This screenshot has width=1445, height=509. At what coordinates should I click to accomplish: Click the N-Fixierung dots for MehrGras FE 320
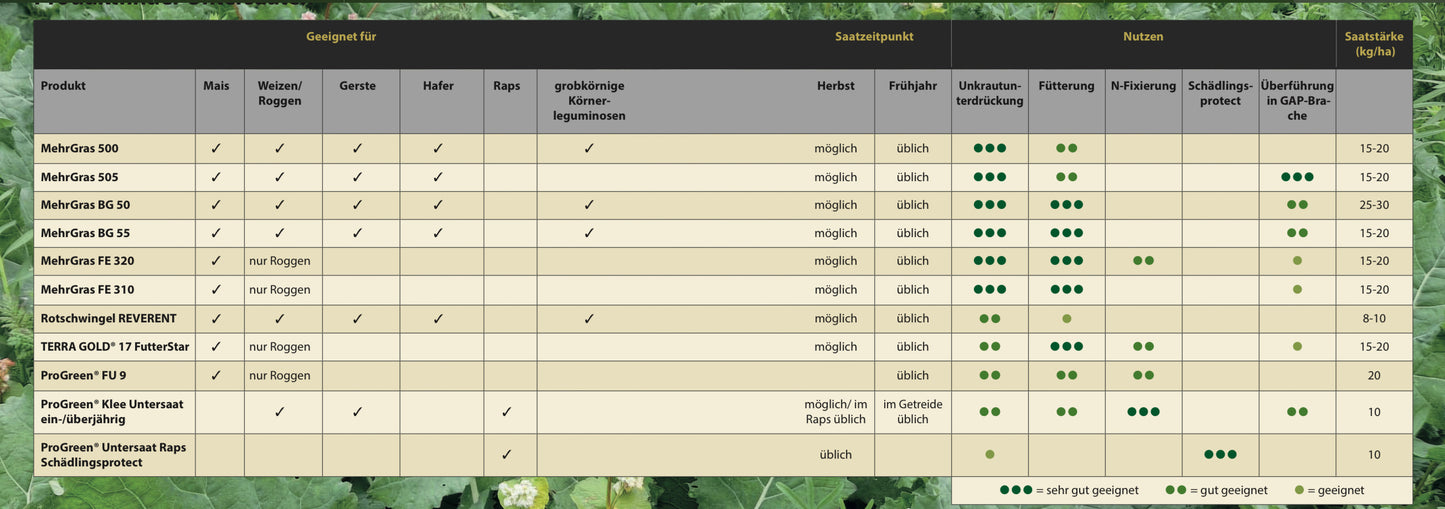pos(1143,261)
